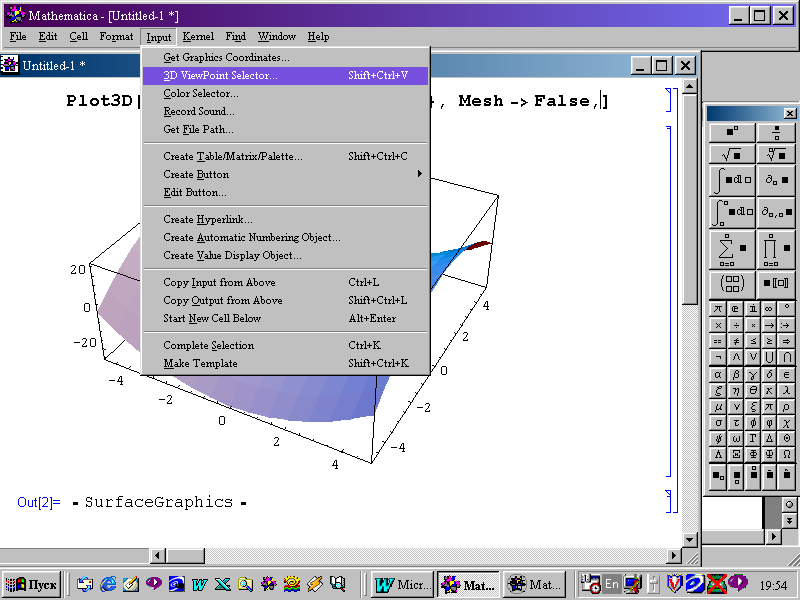
Task: Open the Color Selector dialog entry
Action: point(285,93)
